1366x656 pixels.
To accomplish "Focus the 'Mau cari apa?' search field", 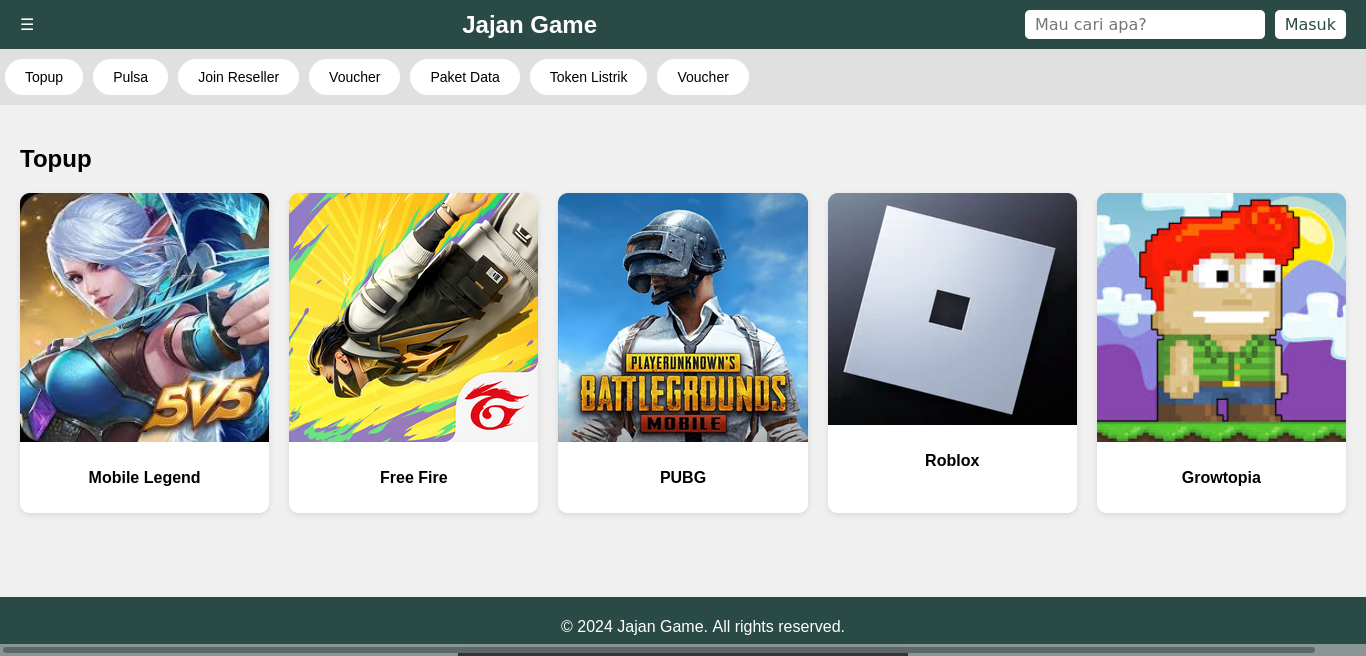I will click(x=1144, y=24).
